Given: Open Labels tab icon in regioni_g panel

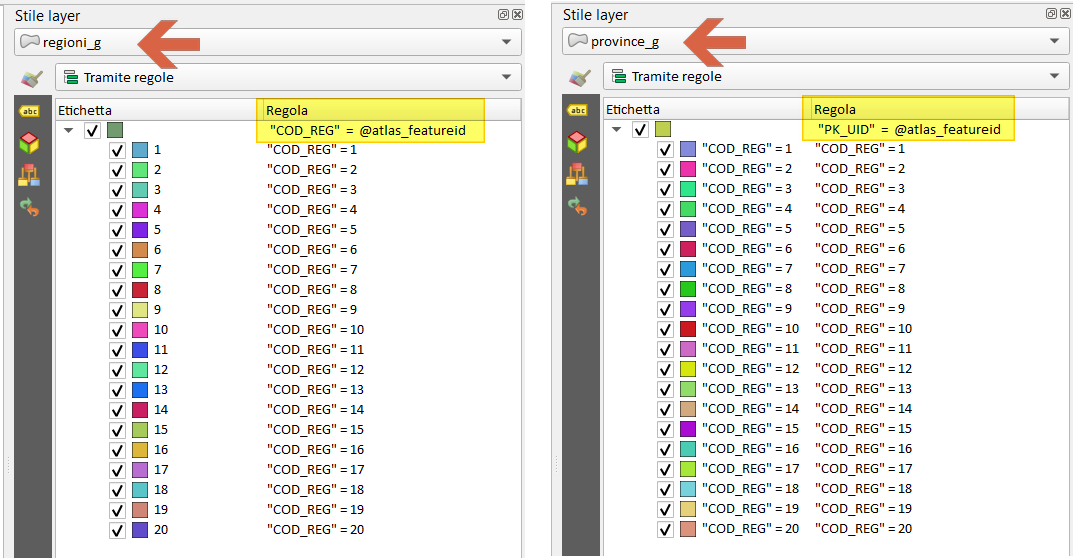Looking at the screenshot, I should [x=29, y=111].
